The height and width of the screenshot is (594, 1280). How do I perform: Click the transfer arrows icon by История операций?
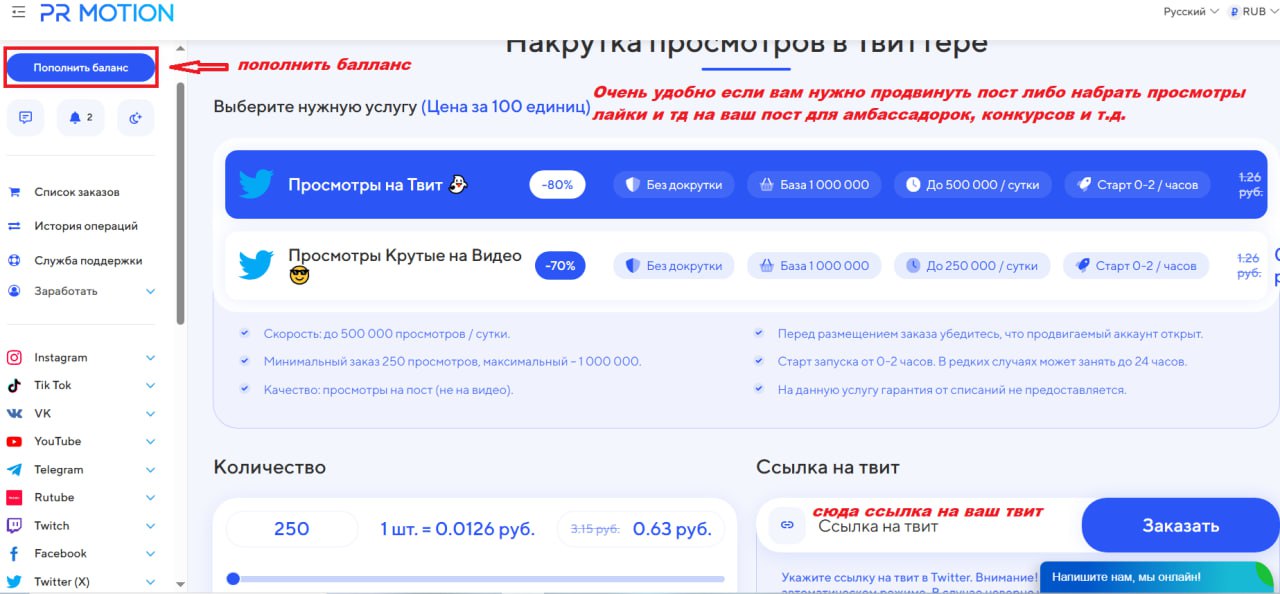(x=15, y=226)
